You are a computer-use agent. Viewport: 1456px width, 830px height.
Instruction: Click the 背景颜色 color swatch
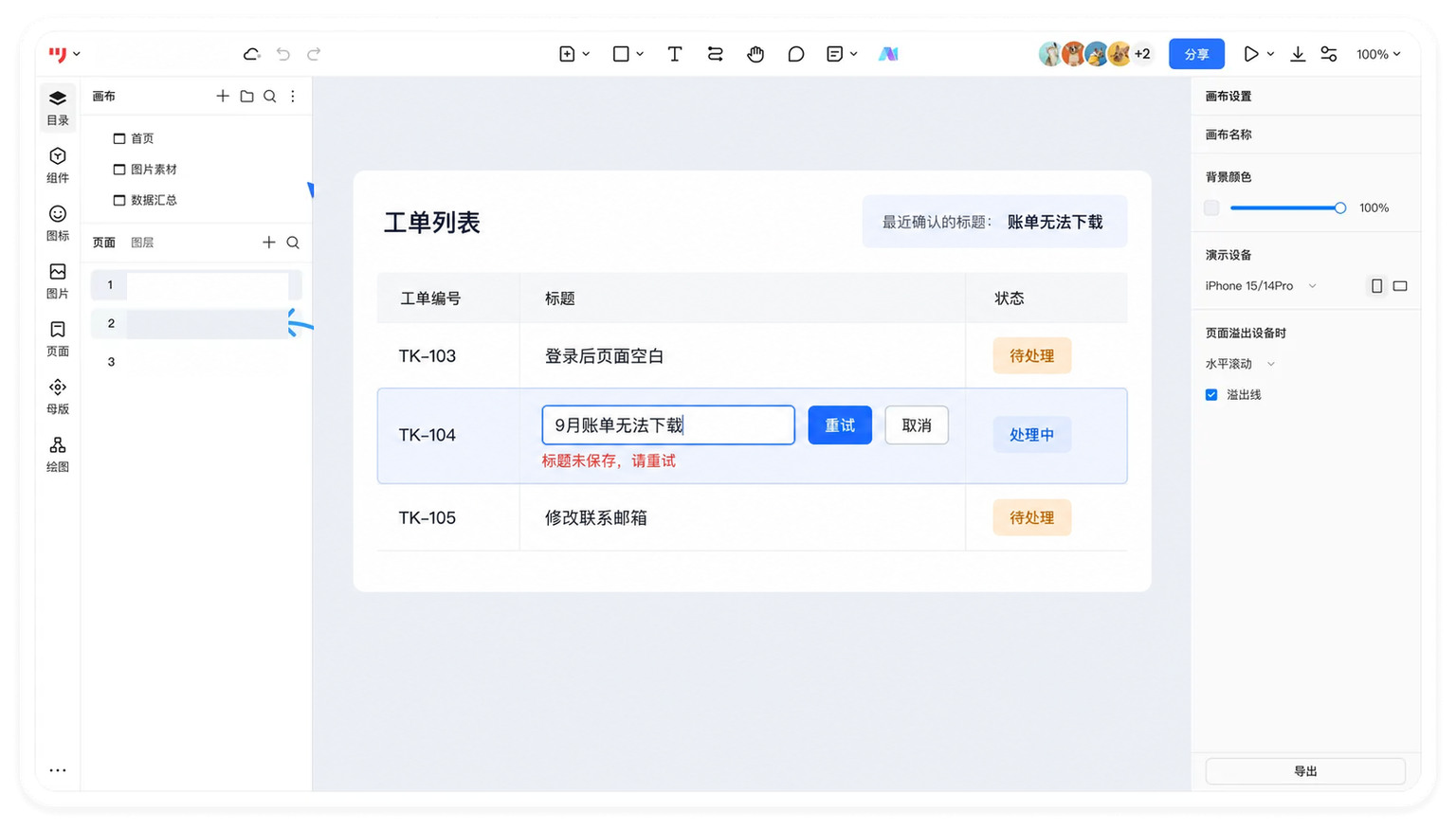tap(1211, 207)
